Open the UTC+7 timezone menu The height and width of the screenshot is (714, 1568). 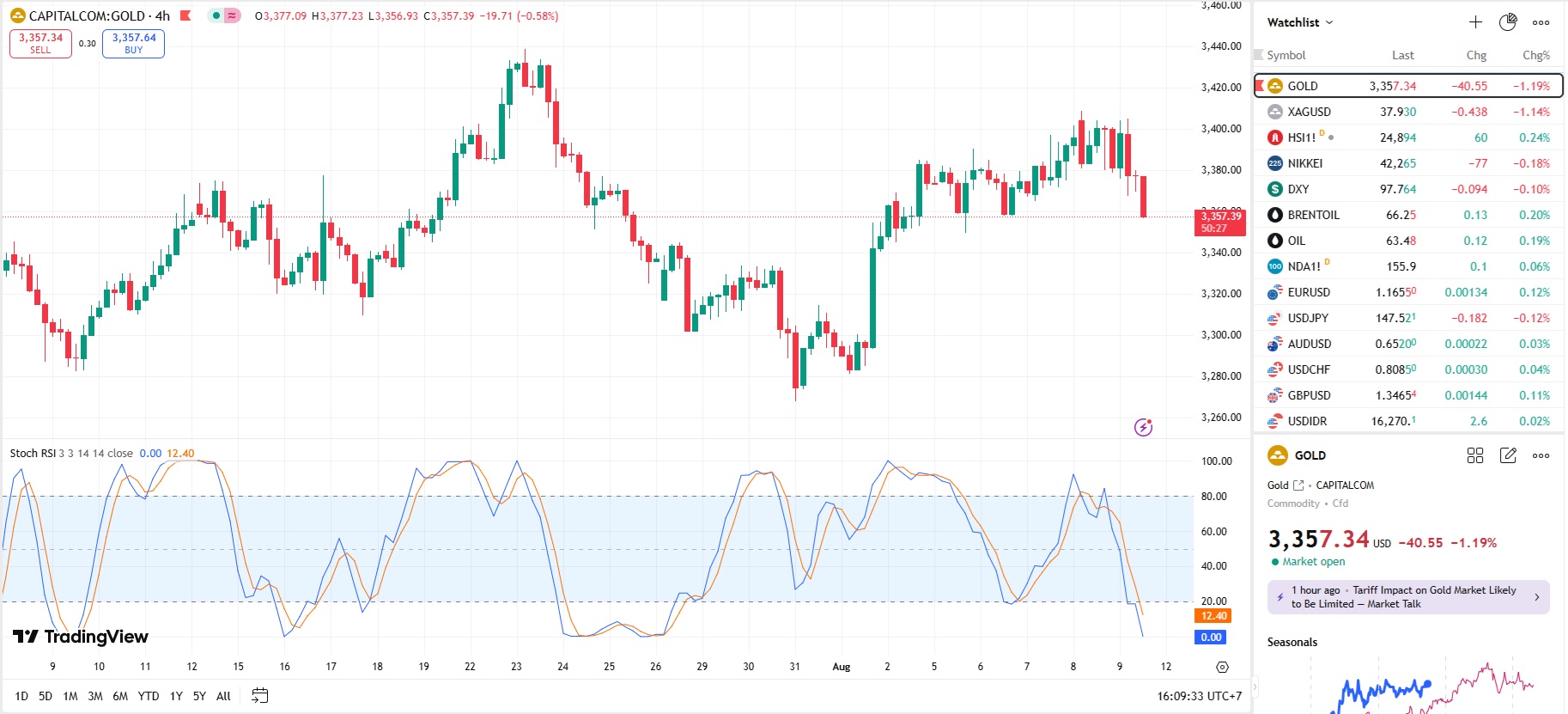1199,696
